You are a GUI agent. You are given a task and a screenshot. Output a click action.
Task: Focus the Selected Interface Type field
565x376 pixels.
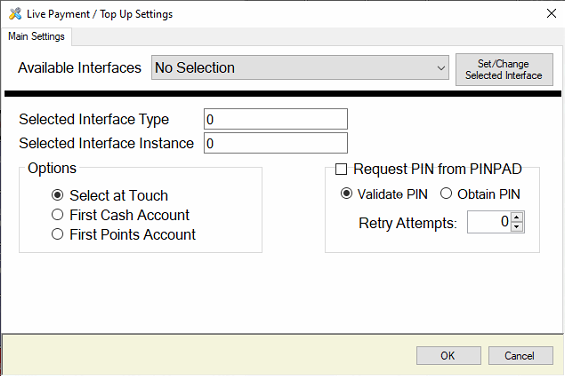(x=276, y=119)
